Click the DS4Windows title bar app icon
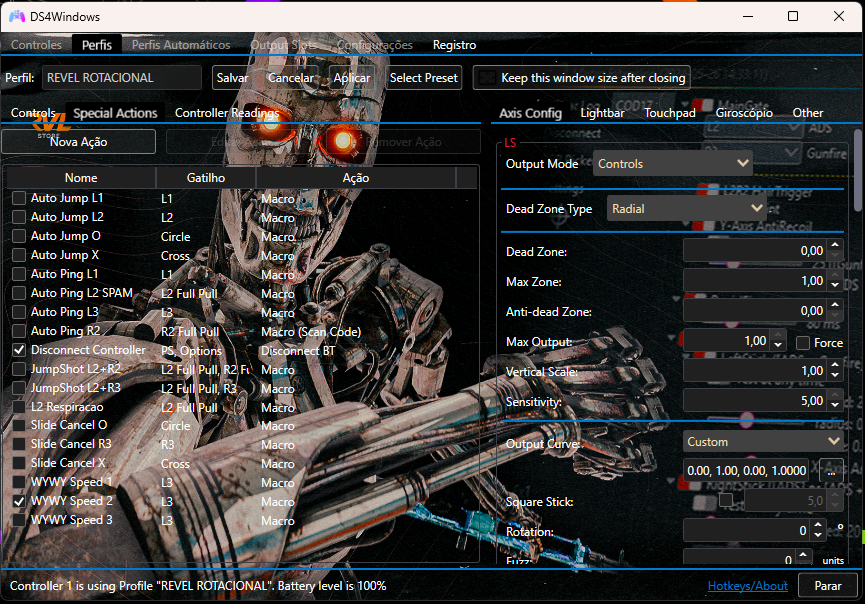 click(17, 17)
